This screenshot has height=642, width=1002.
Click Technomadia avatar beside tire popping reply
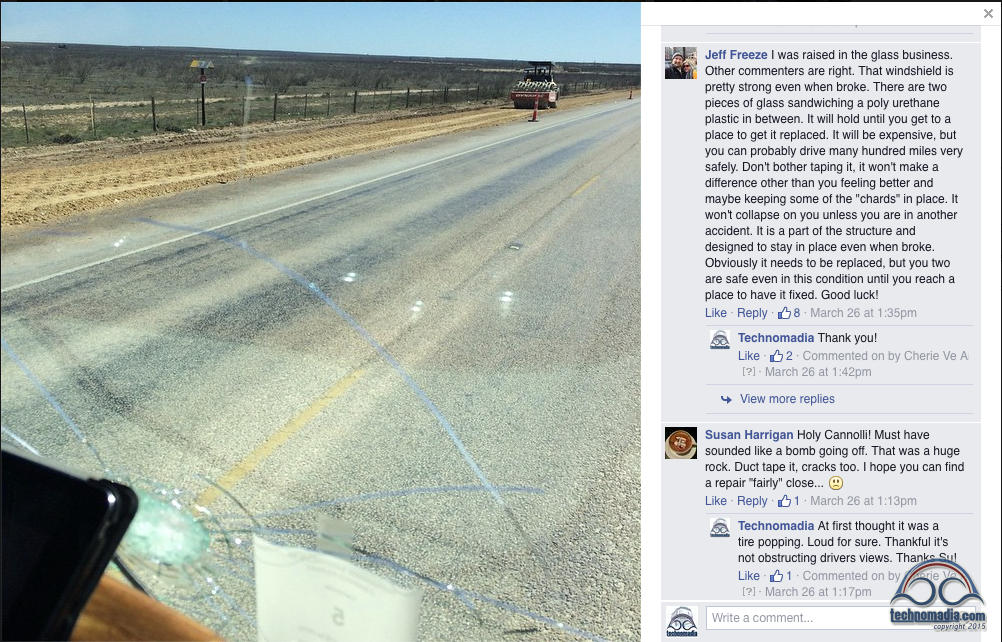click(720, 528)
